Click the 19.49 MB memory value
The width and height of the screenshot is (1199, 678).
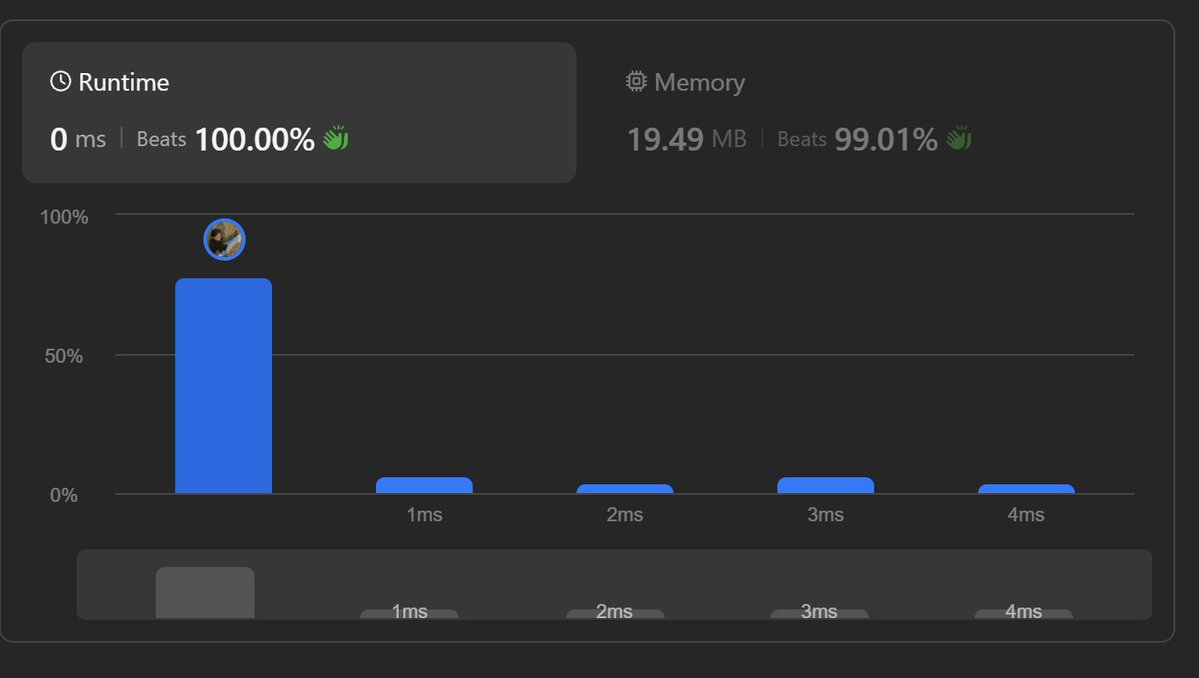(687, 139)
